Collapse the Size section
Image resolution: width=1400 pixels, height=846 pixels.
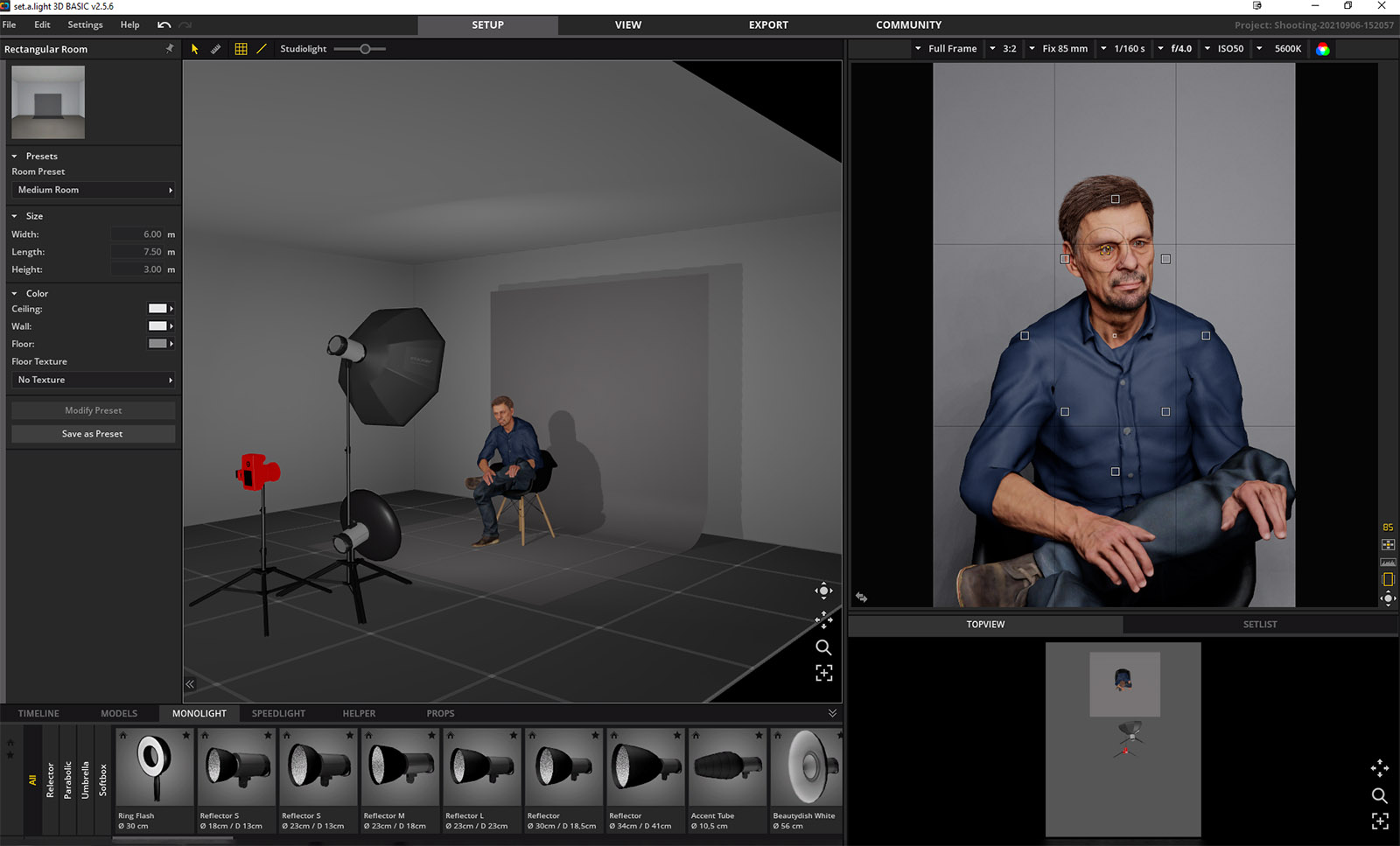(15, 216)
